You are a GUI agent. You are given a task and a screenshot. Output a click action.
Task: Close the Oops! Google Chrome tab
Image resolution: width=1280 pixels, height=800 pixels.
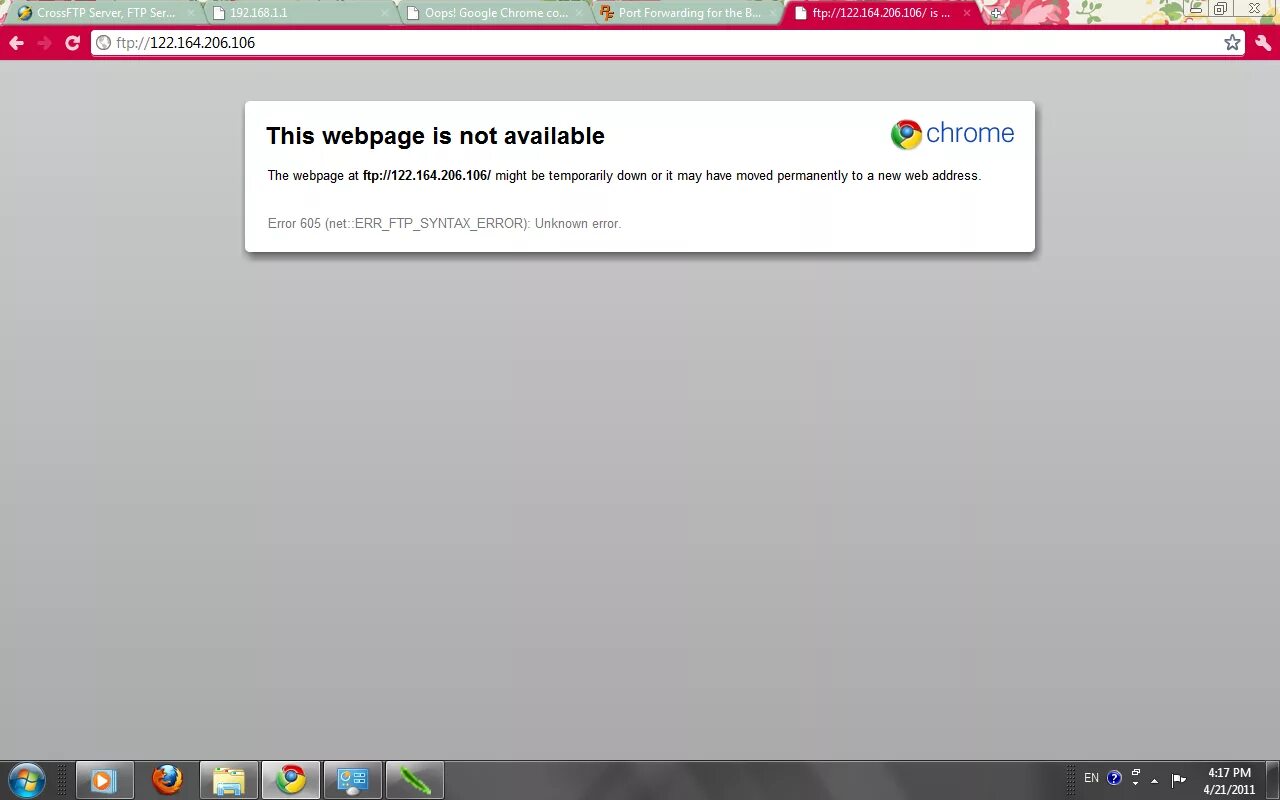click(x=578, y=13)
